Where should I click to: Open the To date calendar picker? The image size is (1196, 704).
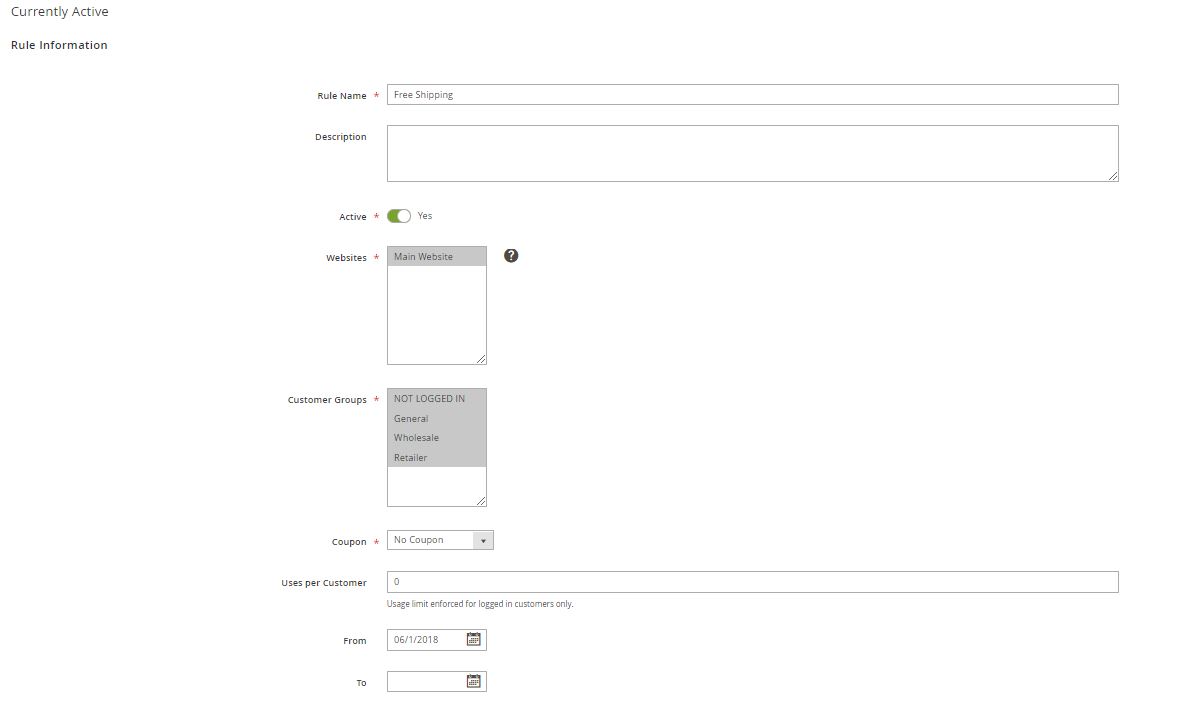pyautogui.click(x=473, y=681)
